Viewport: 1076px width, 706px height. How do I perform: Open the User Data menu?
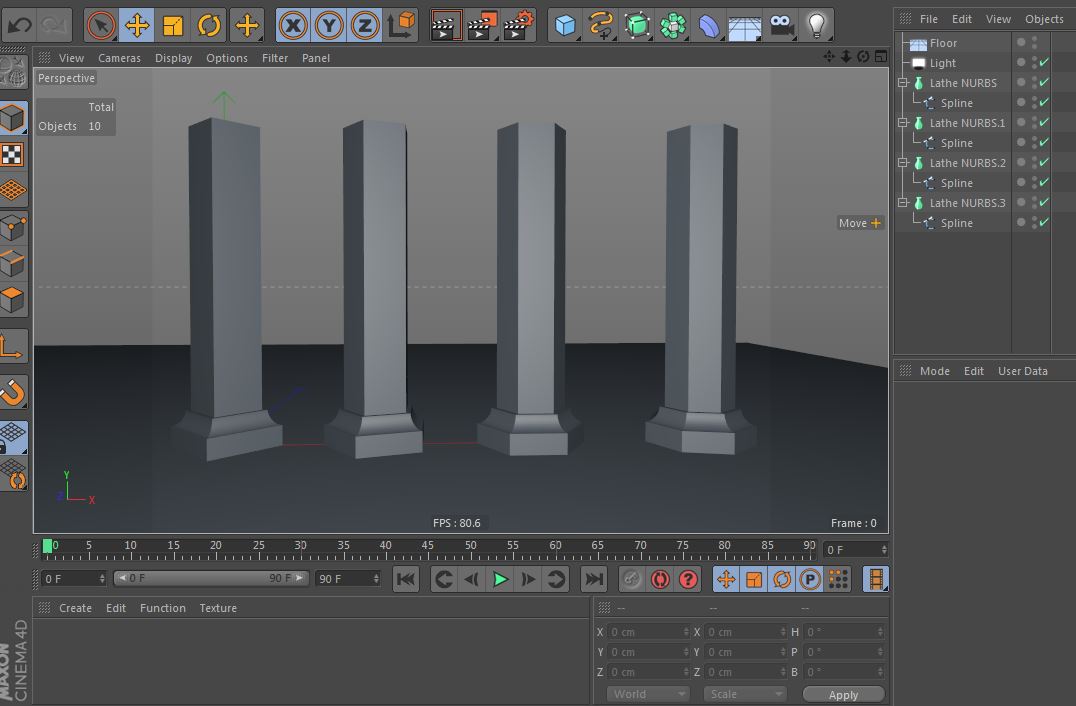(x=1022, y=371)
